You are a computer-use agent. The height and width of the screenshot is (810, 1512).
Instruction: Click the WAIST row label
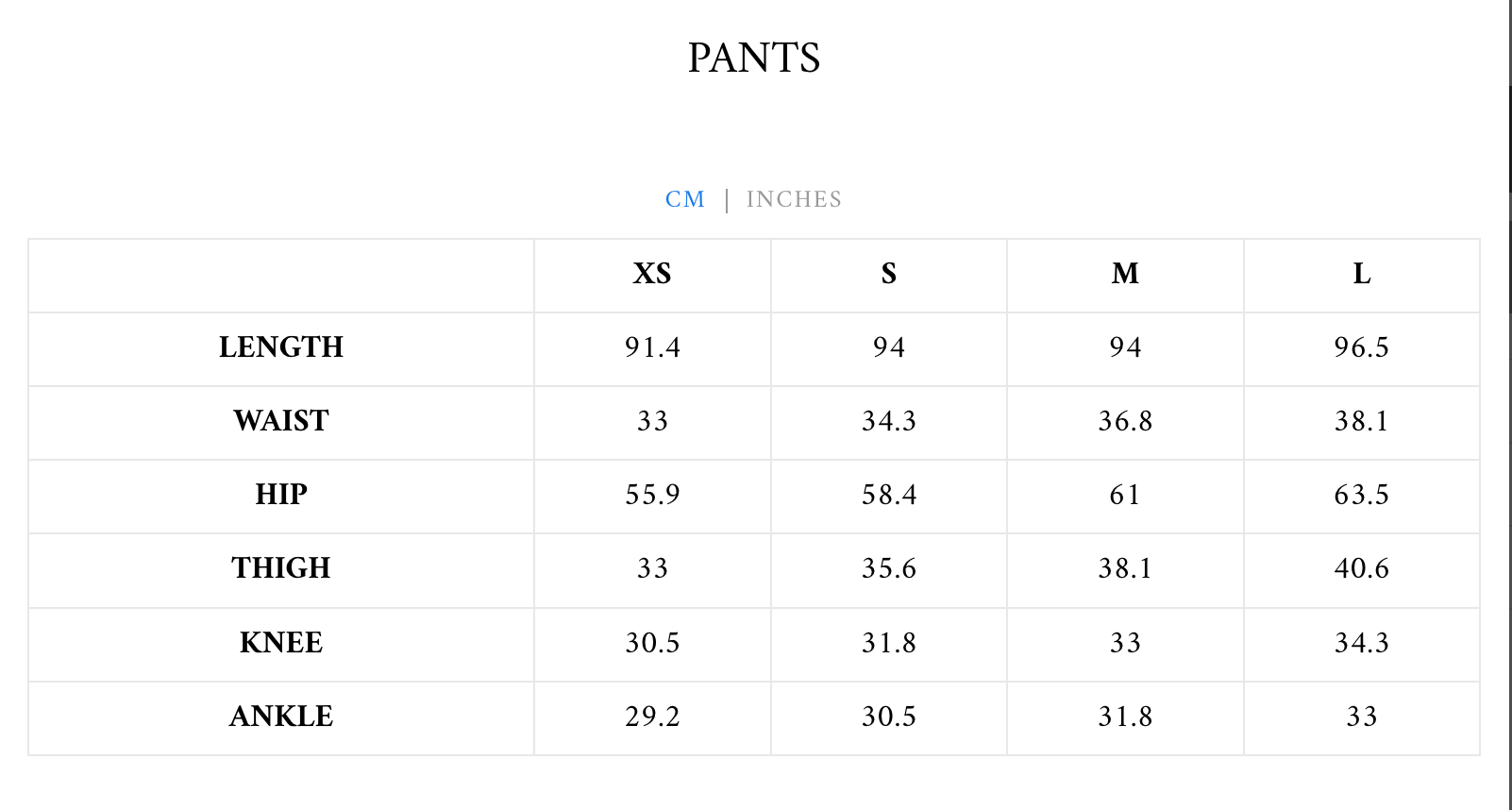pyautogui.click(x=281, y=421)
